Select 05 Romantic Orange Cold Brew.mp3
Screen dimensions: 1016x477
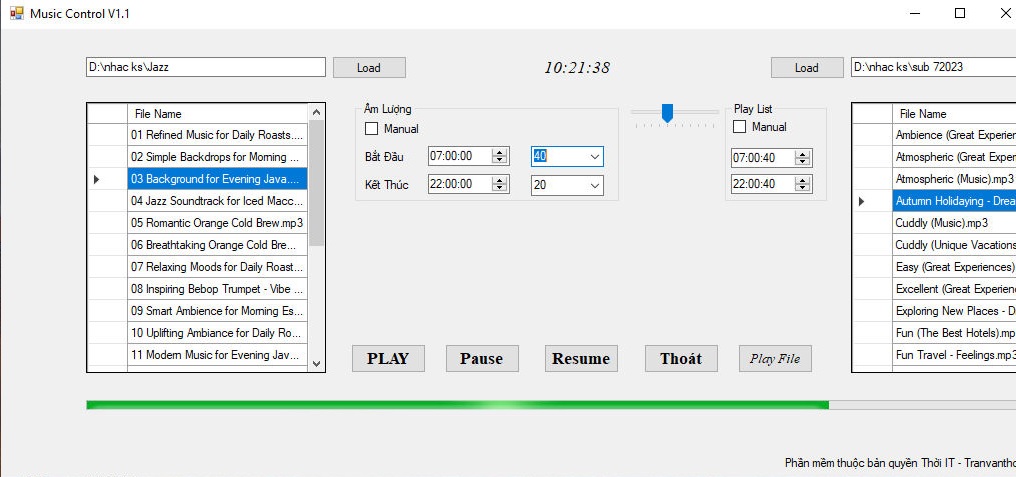216,223
